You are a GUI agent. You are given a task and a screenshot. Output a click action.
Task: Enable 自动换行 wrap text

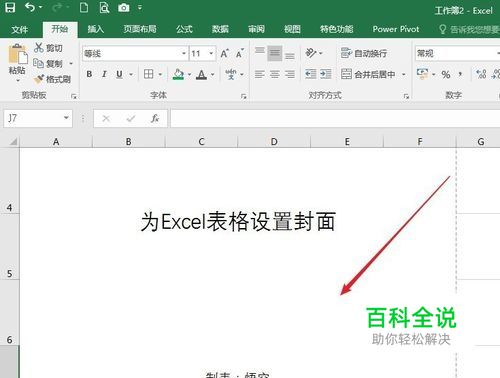[364, 53]
